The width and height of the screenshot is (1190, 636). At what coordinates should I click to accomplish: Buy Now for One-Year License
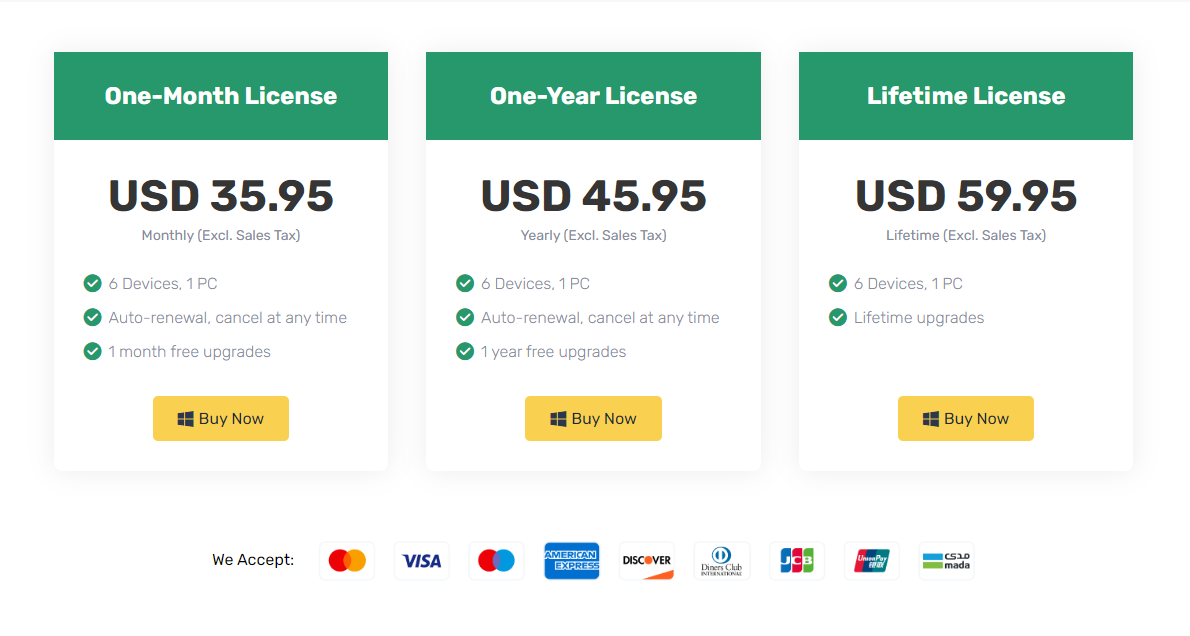click(x=593, y=418)
